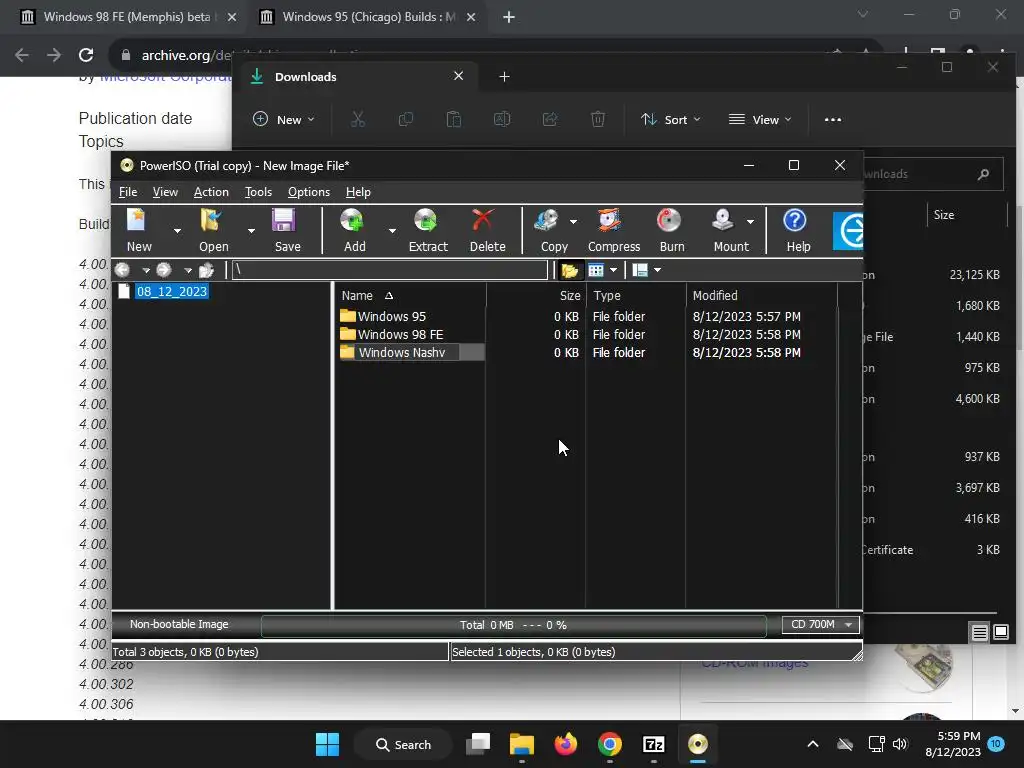Click the Downloads search box in Explorer
Screen dimensions: 1024x768
[x=933, y=174]
